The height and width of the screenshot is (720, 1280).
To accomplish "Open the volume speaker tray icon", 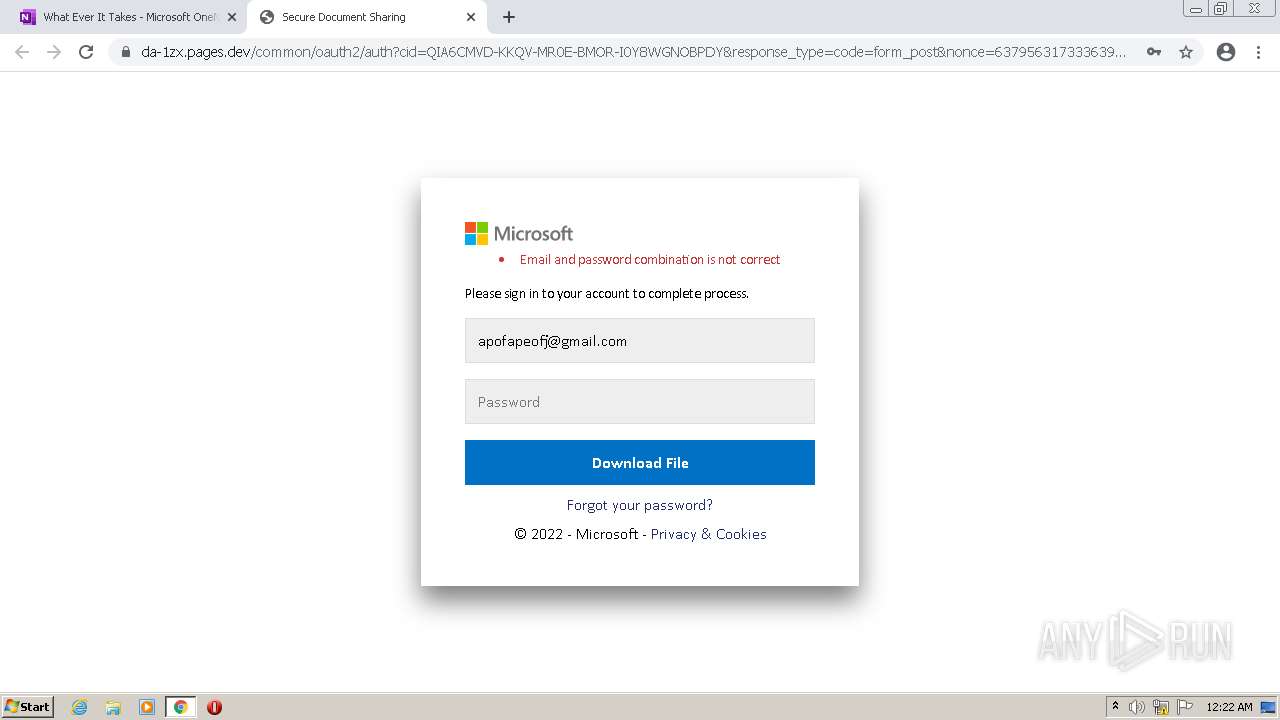I will pyautogui.click(x=1137, y=707).
